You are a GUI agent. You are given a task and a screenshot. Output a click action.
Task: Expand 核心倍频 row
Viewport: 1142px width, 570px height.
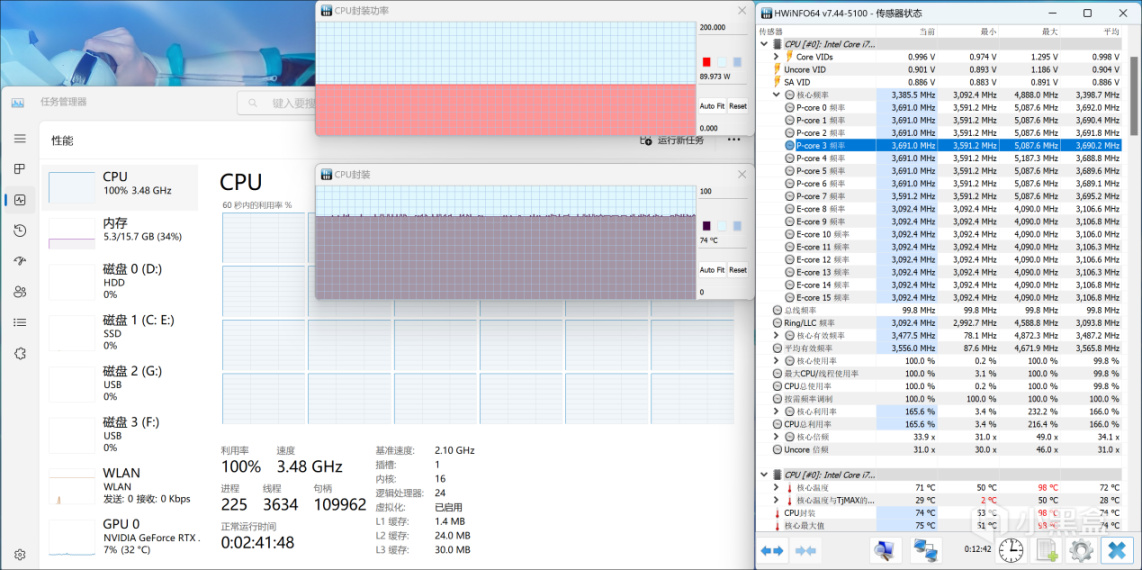pos(776,437)
